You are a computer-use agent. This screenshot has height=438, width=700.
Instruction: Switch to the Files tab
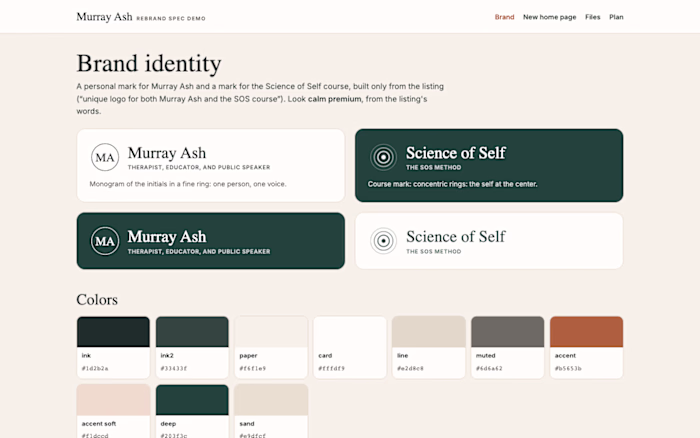(x=592, y=17)
